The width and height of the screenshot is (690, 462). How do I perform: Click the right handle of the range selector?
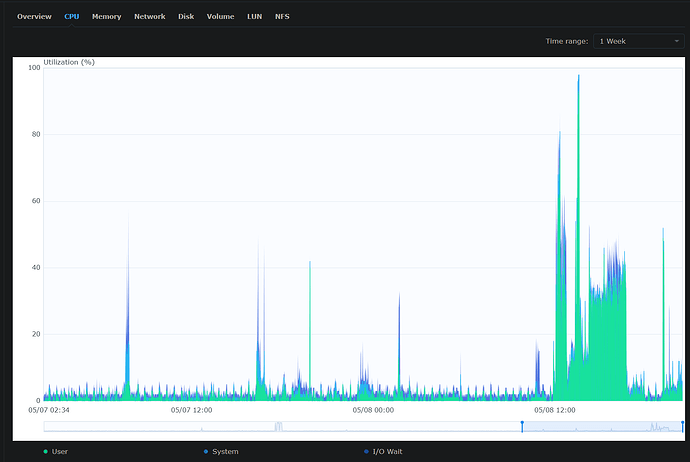[x=683, y=426]
